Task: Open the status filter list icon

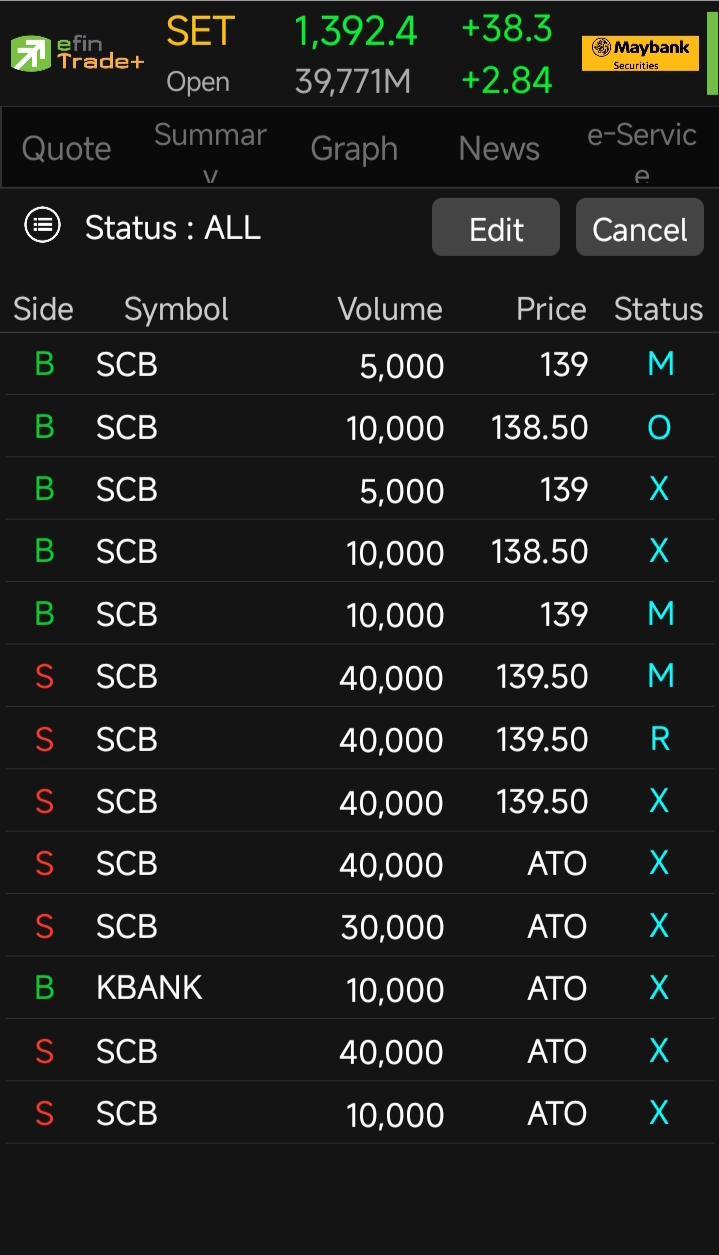Action: (42, 226)
